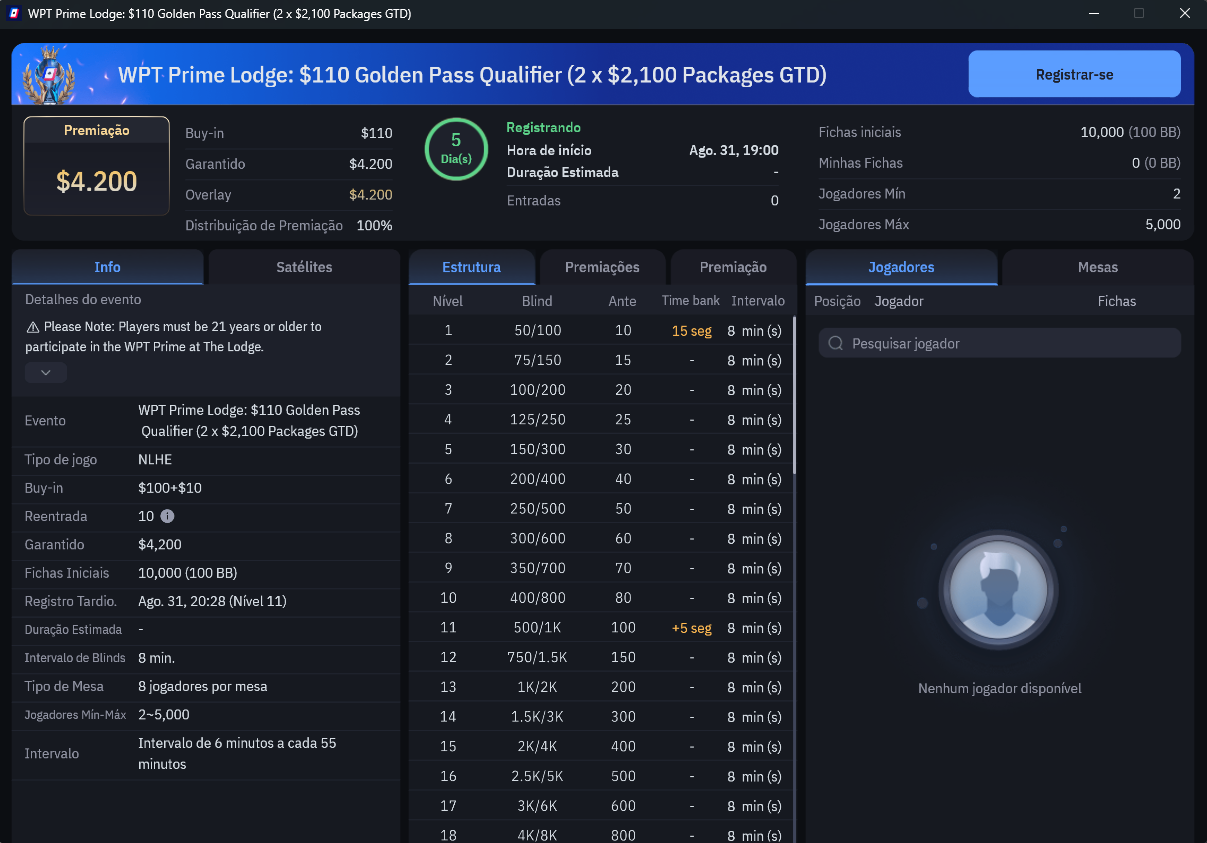Click the 100/200 blind entry
The width and height of the screenshot is (1207, 843).
[537, 390]
